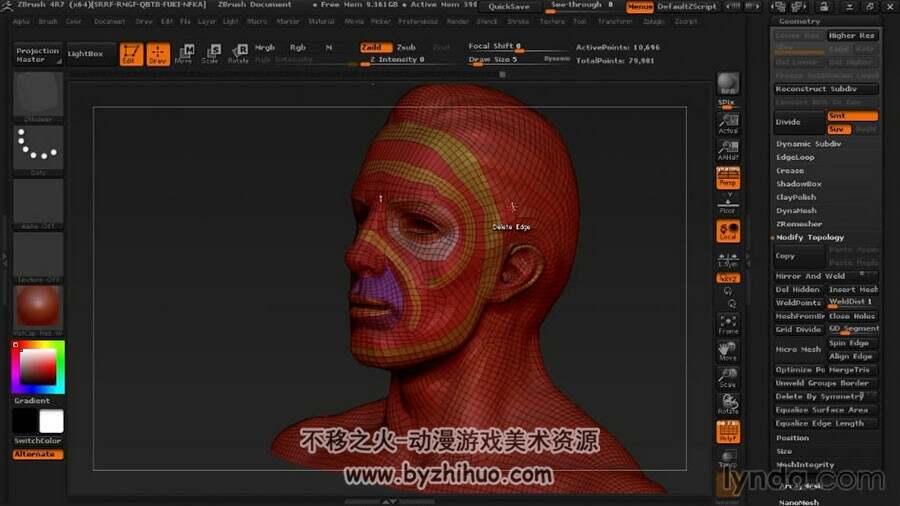Viewport: 900px width, 506px height.
Task: Toggle the Smt smoothing button
Action: coord(852,116)
